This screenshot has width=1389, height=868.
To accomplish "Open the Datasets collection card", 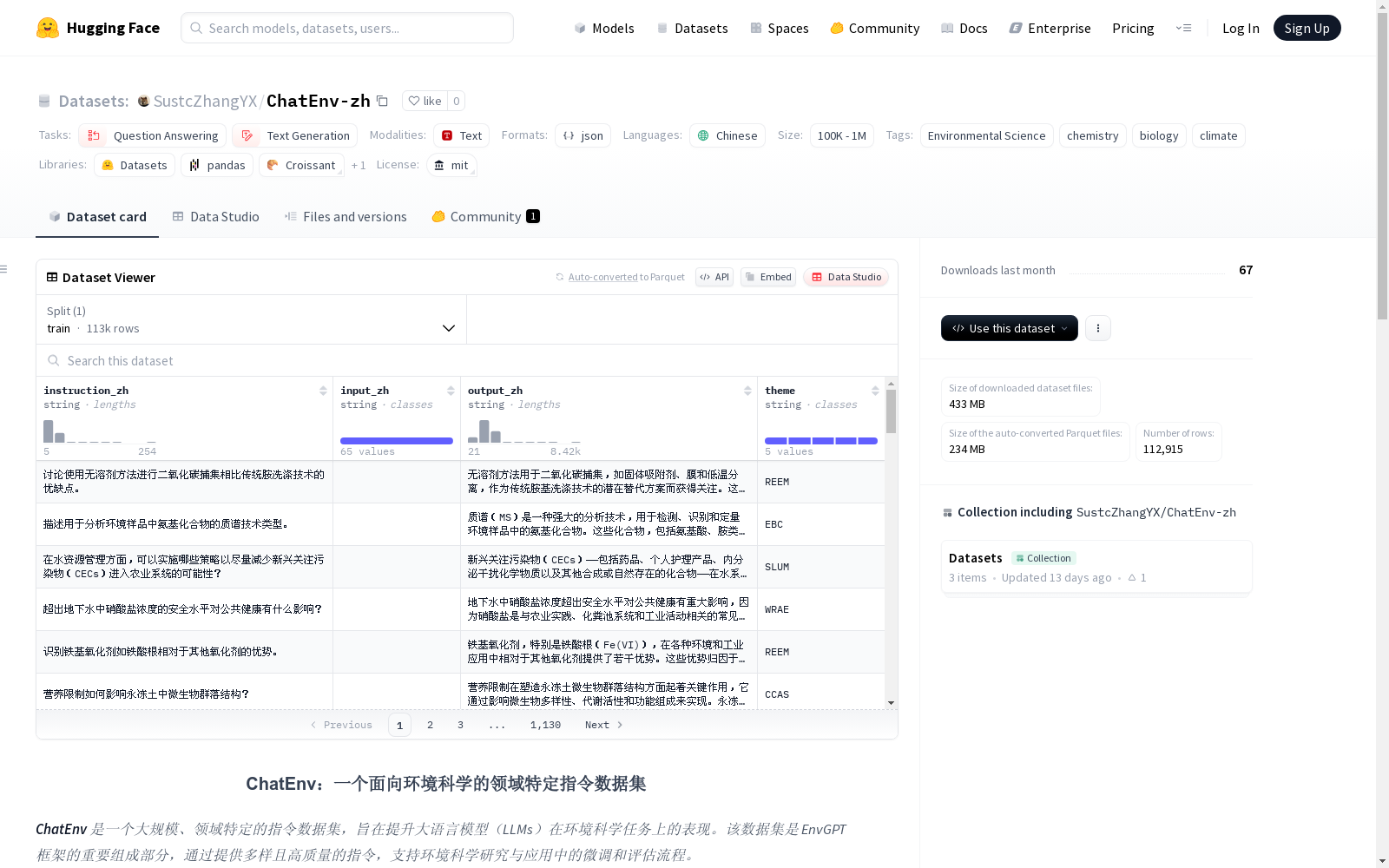I will (1096, 567).
